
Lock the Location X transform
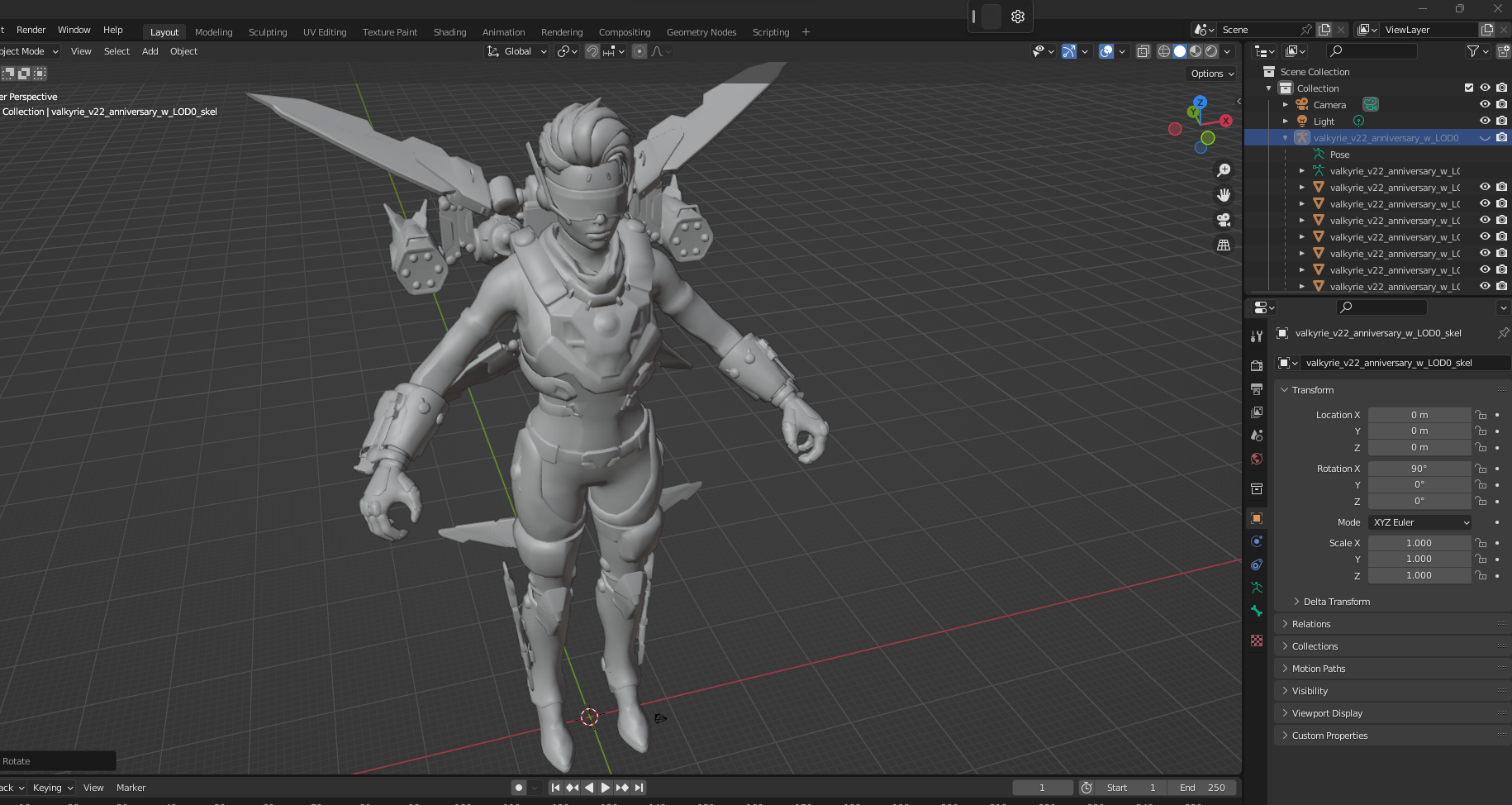(x=1481, y=415)
